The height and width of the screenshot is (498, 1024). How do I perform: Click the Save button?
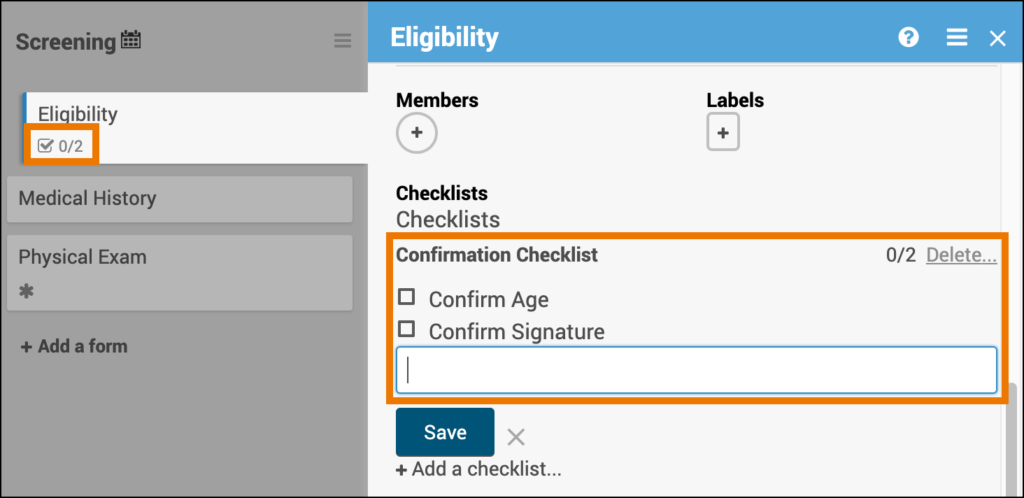445,432
